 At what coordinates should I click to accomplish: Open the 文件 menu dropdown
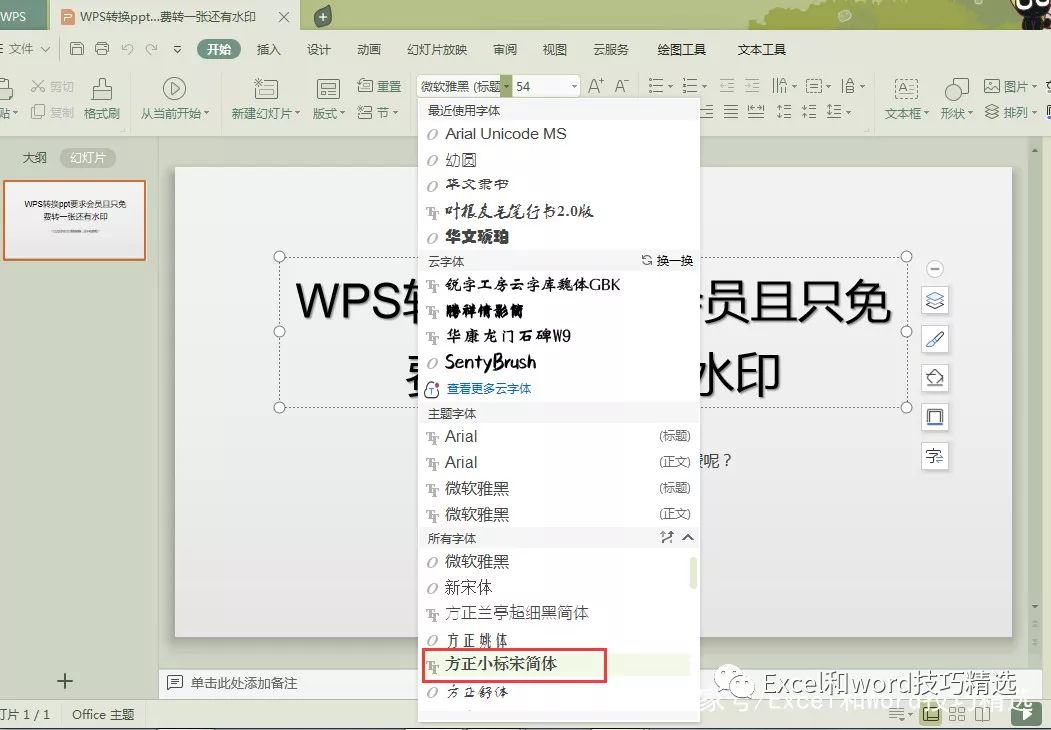27,49
